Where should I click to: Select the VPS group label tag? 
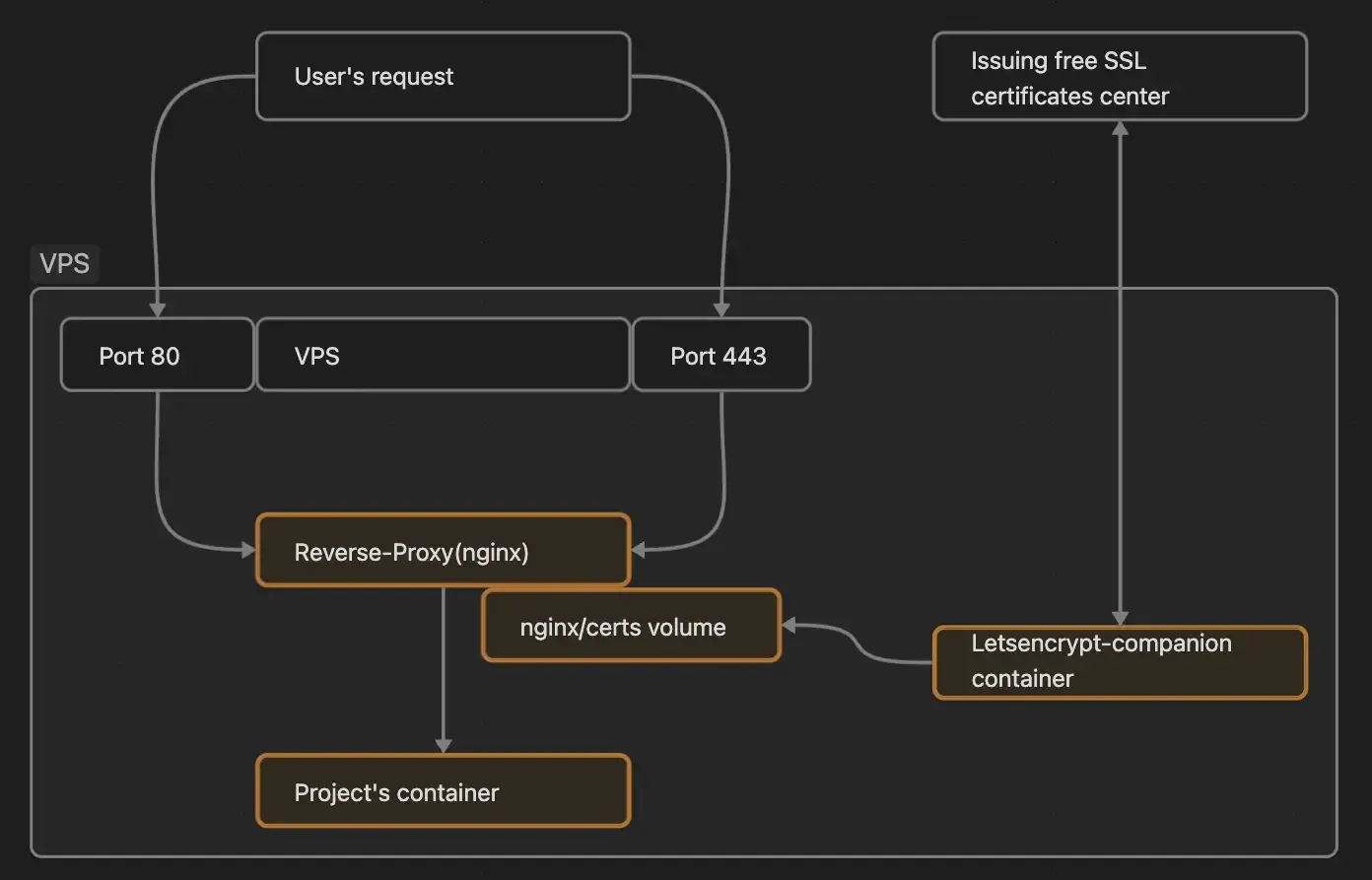tap(64, 264)
